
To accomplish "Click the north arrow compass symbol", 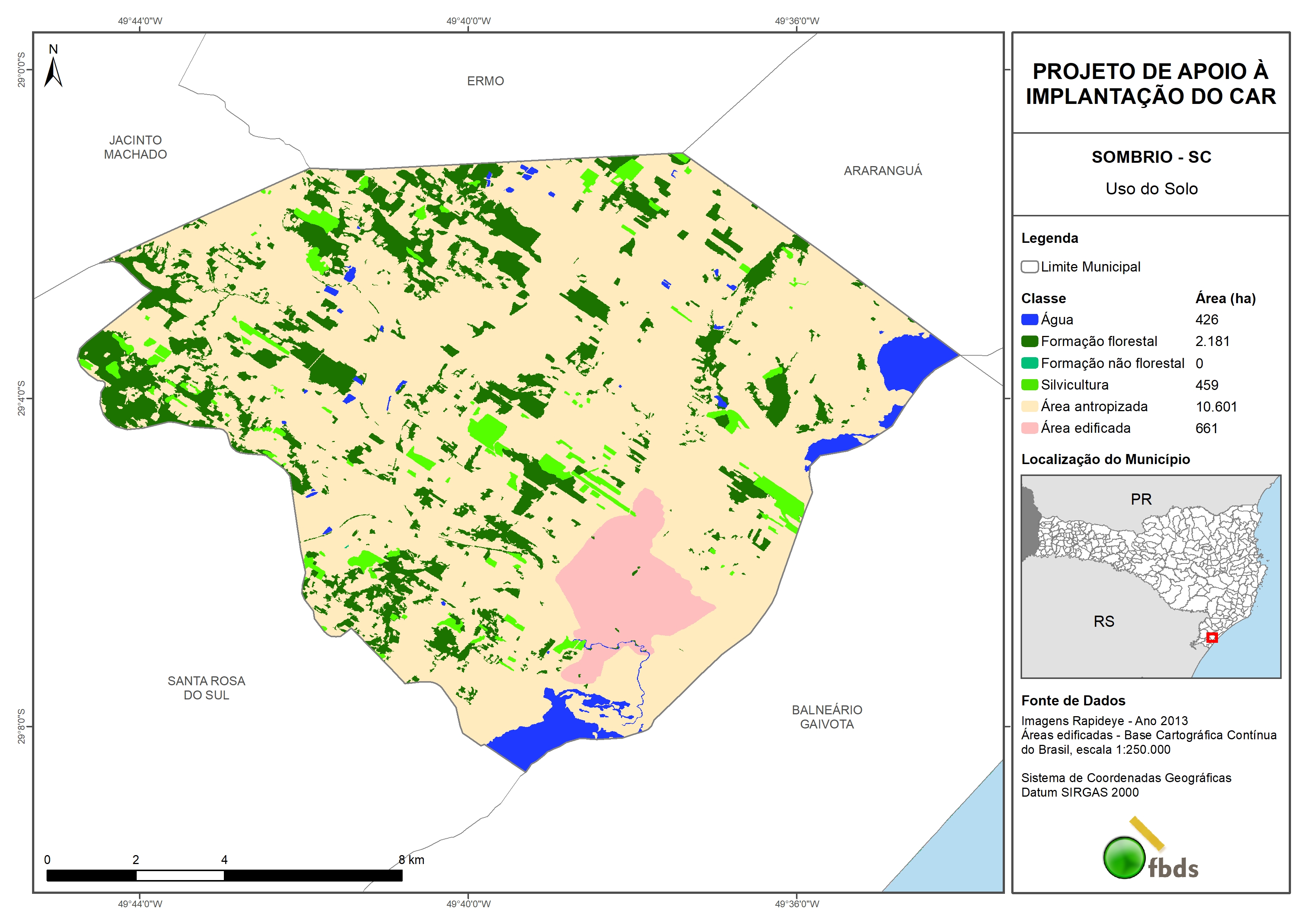I will [x=53, y=72].
